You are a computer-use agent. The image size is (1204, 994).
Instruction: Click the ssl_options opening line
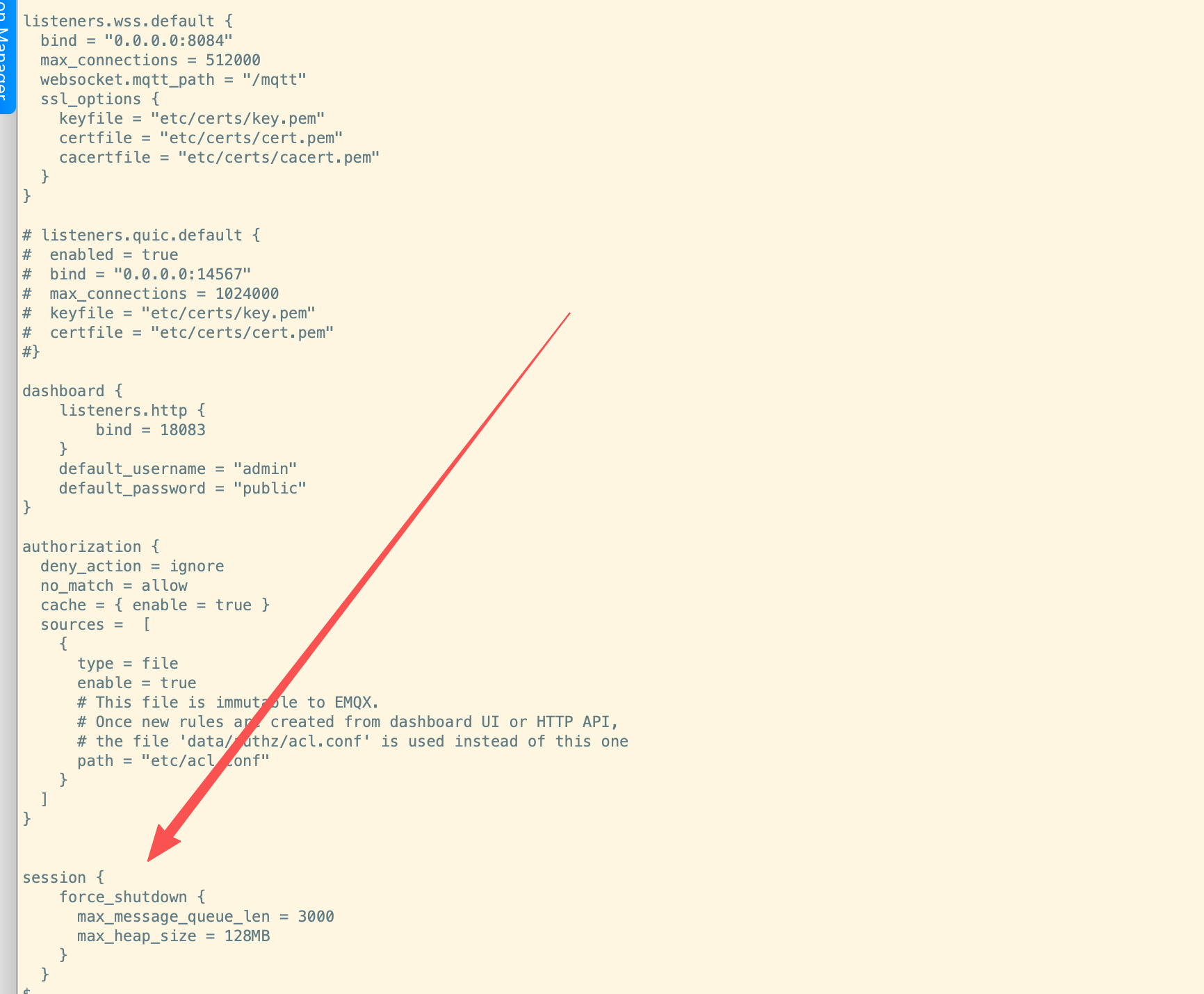coord(99,99)
